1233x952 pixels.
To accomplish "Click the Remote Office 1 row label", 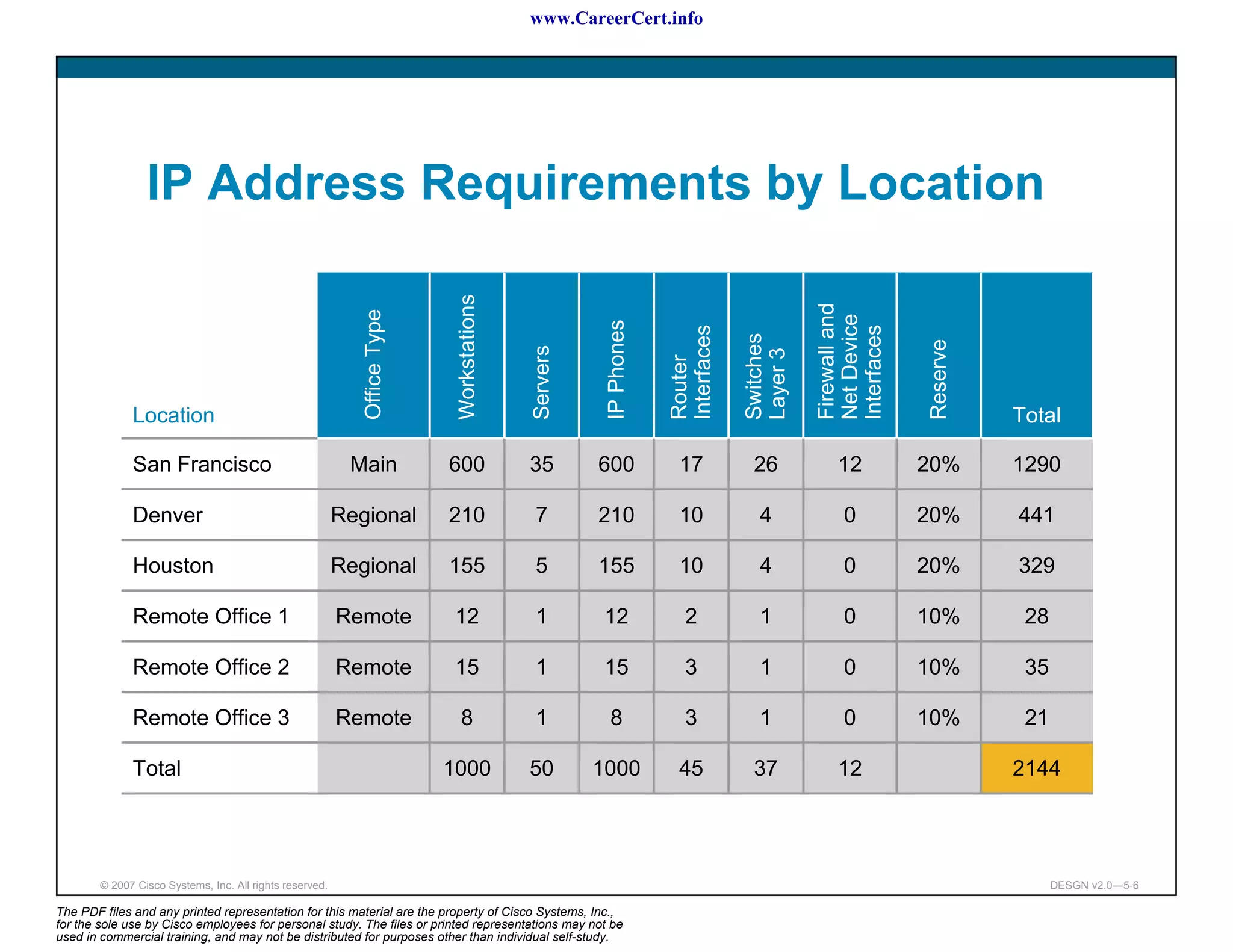I will (211, 616).
